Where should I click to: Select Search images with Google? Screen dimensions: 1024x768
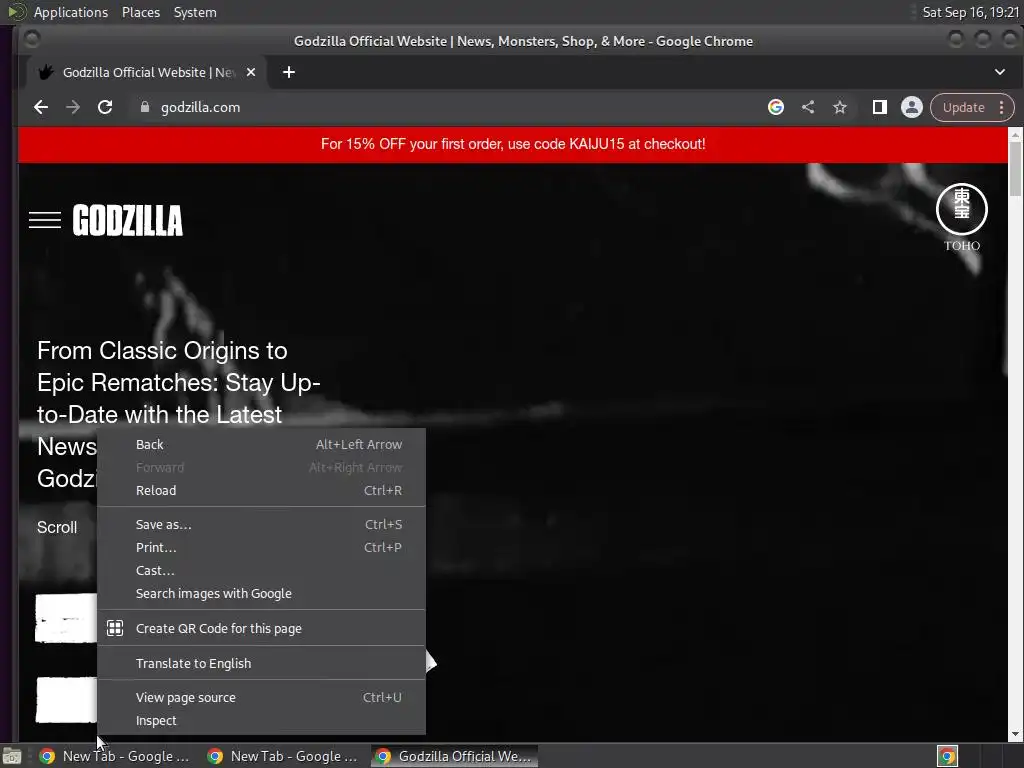[261, 594]
